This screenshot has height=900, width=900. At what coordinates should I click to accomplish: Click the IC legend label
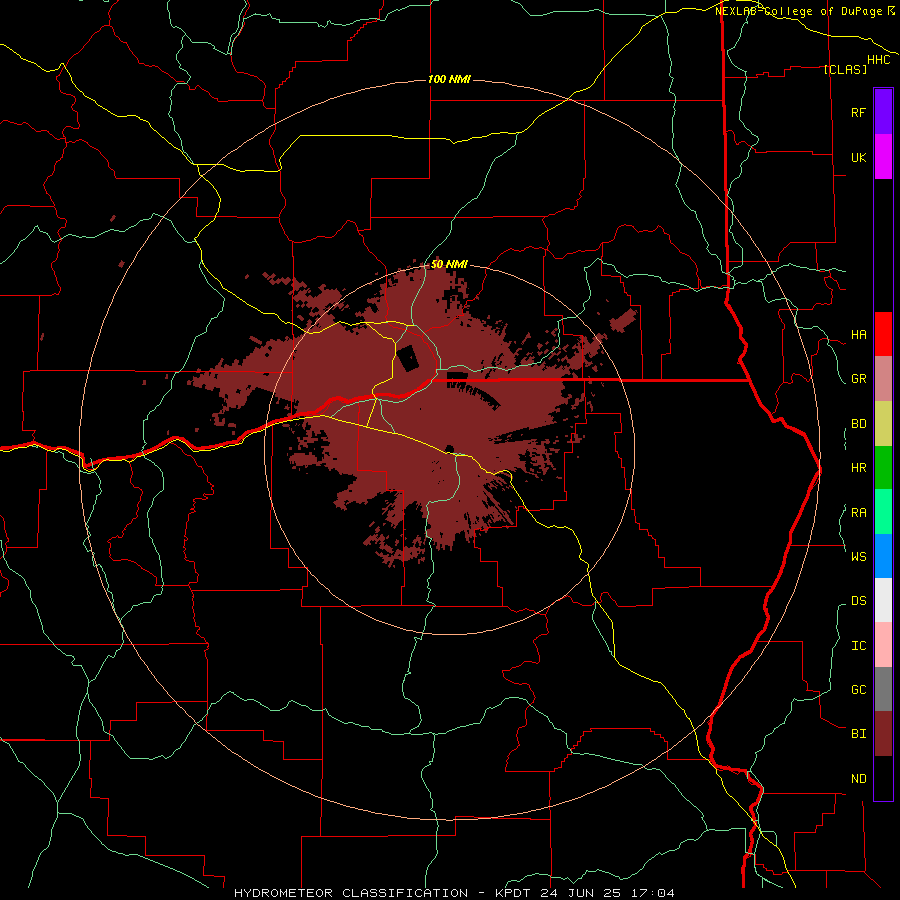tap(858, 646)
